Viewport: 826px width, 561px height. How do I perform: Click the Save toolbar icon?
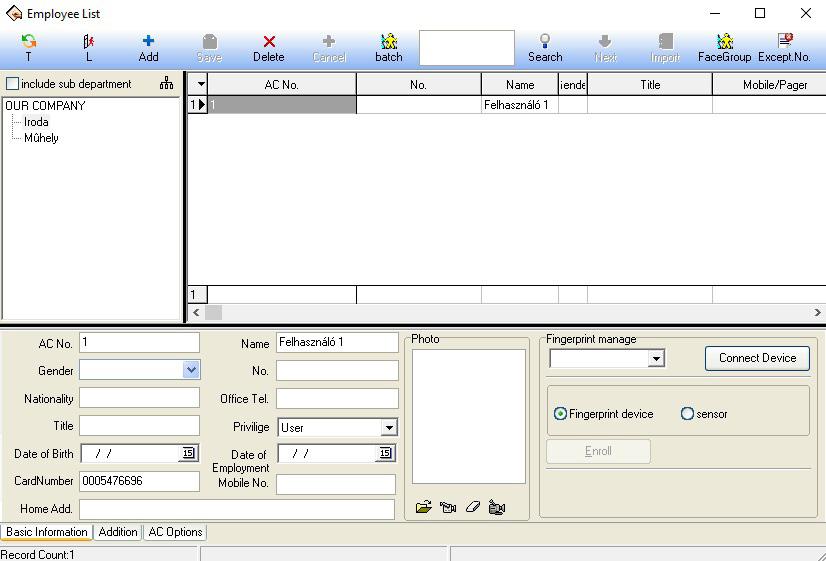pyautogui.click(x=209, y=41)
